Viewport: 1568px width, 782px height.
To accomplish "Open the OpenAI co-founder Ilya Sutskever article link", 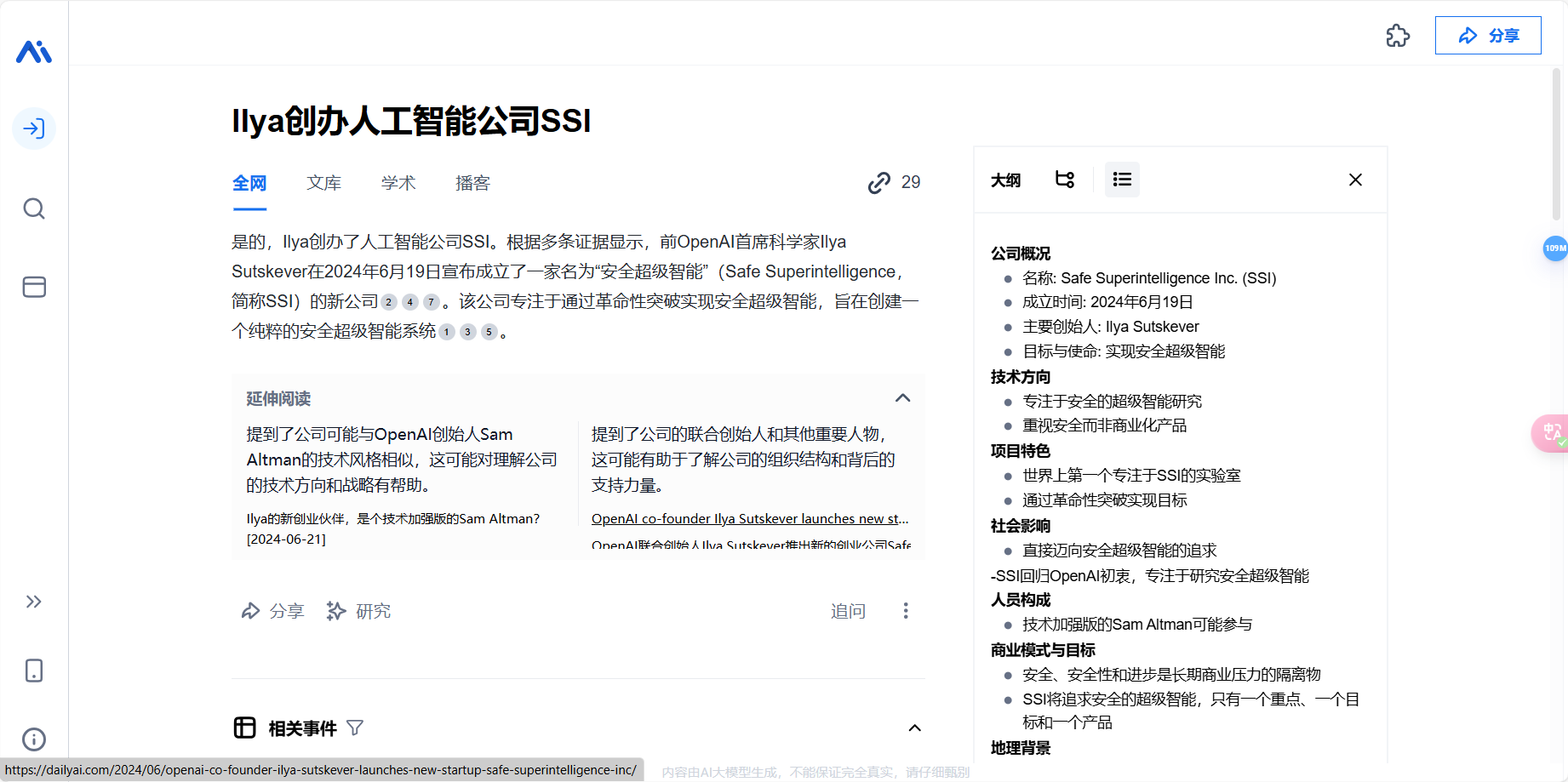I will coord(749,518).
